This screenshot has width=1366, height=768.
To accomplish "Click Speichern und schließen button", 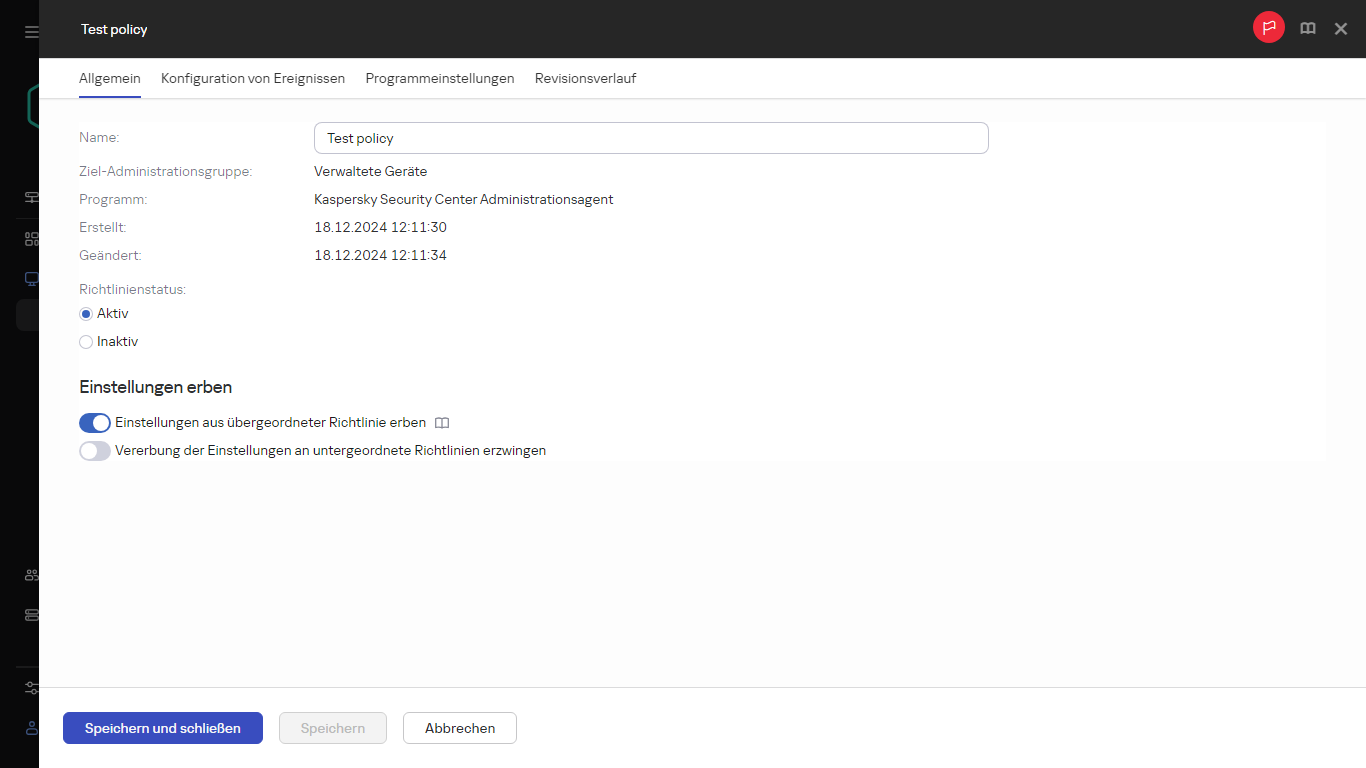I will tap(163, 728).
